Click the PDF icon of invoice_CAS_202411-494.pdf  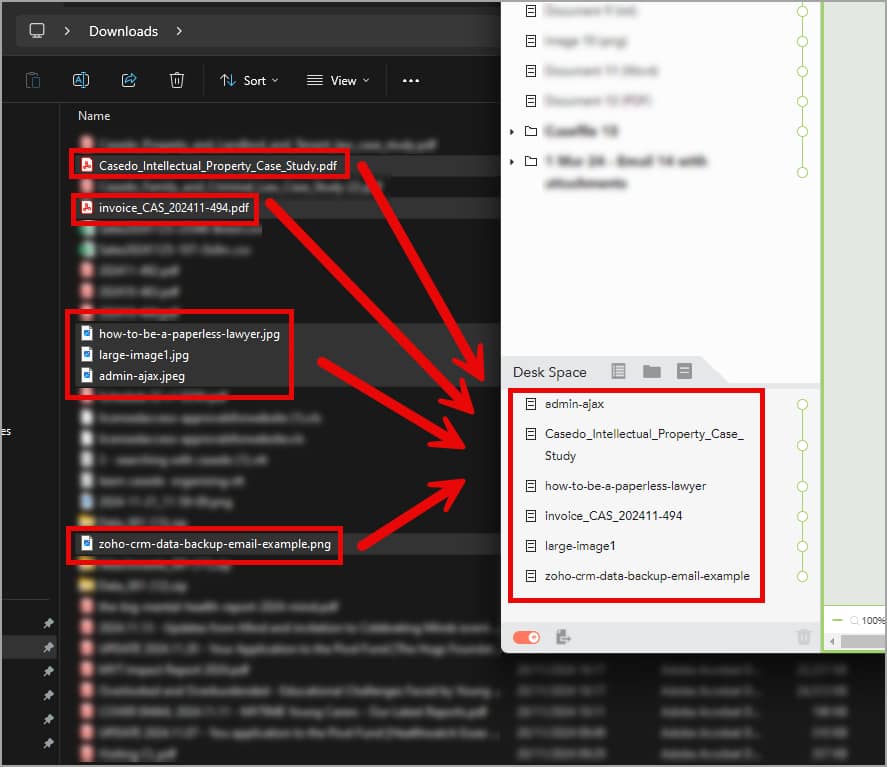pos(87,208)
